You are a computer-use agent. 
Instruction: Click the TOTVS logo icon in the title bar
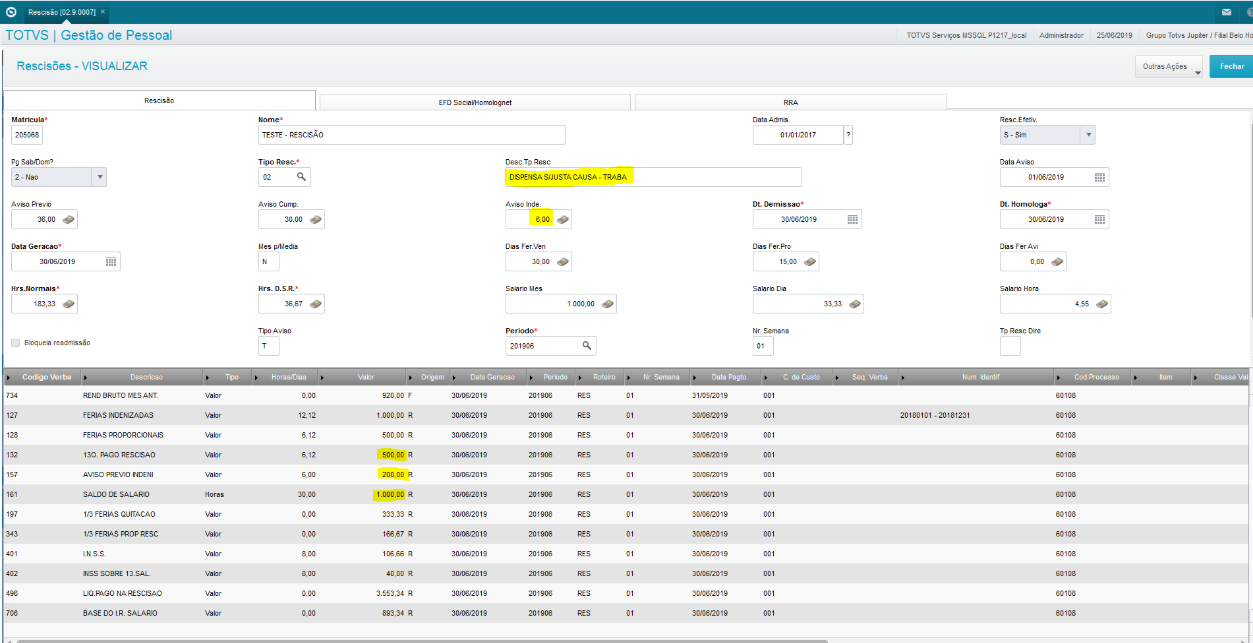11,12
